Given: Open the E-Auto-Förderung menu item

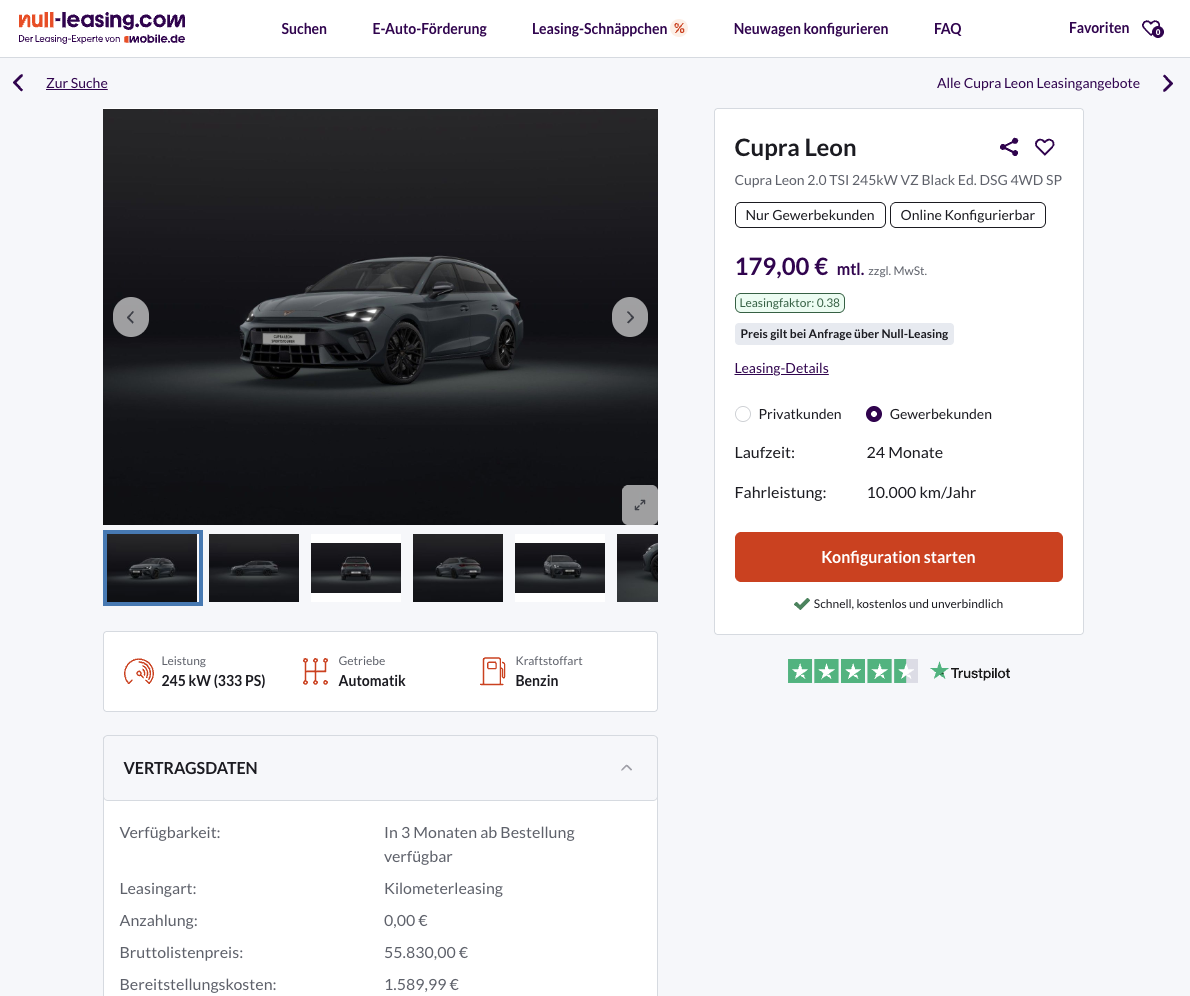Looking at the screenshot, I should click(429, 29).
